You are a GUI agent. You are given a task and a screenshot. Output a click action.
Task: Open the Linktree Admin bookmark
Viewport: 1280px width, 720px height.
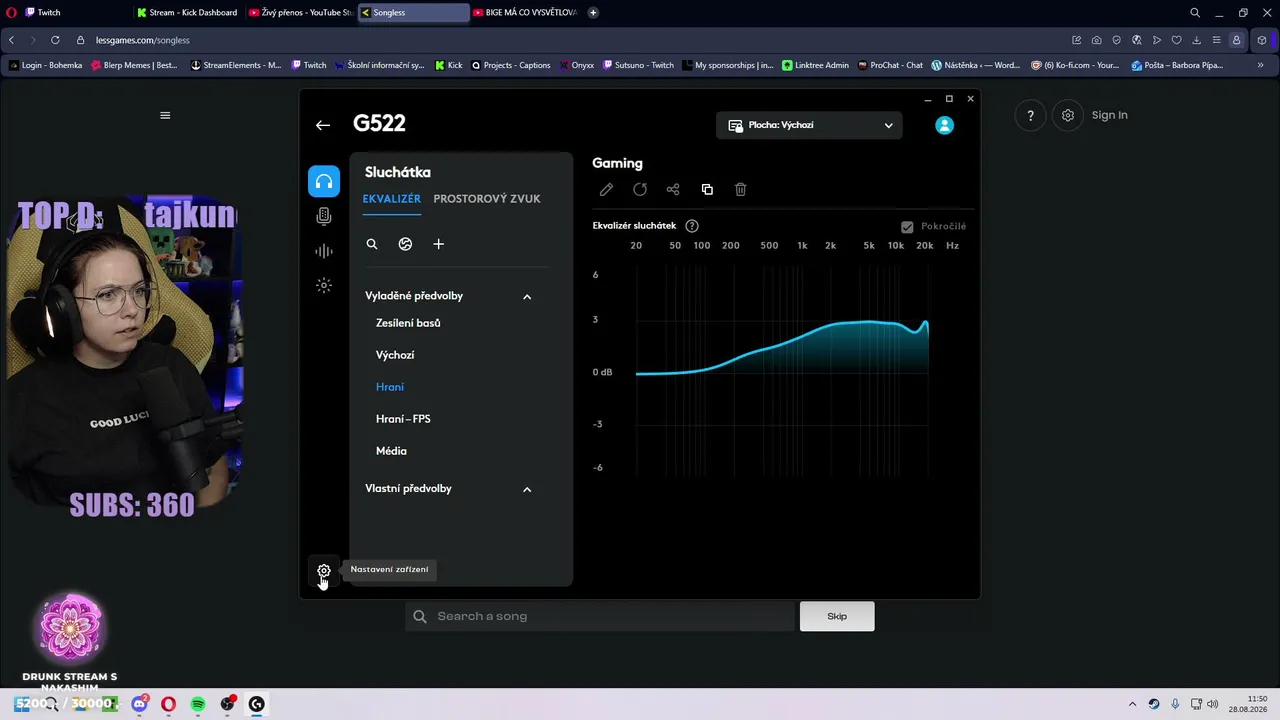(x=816, y=65)
